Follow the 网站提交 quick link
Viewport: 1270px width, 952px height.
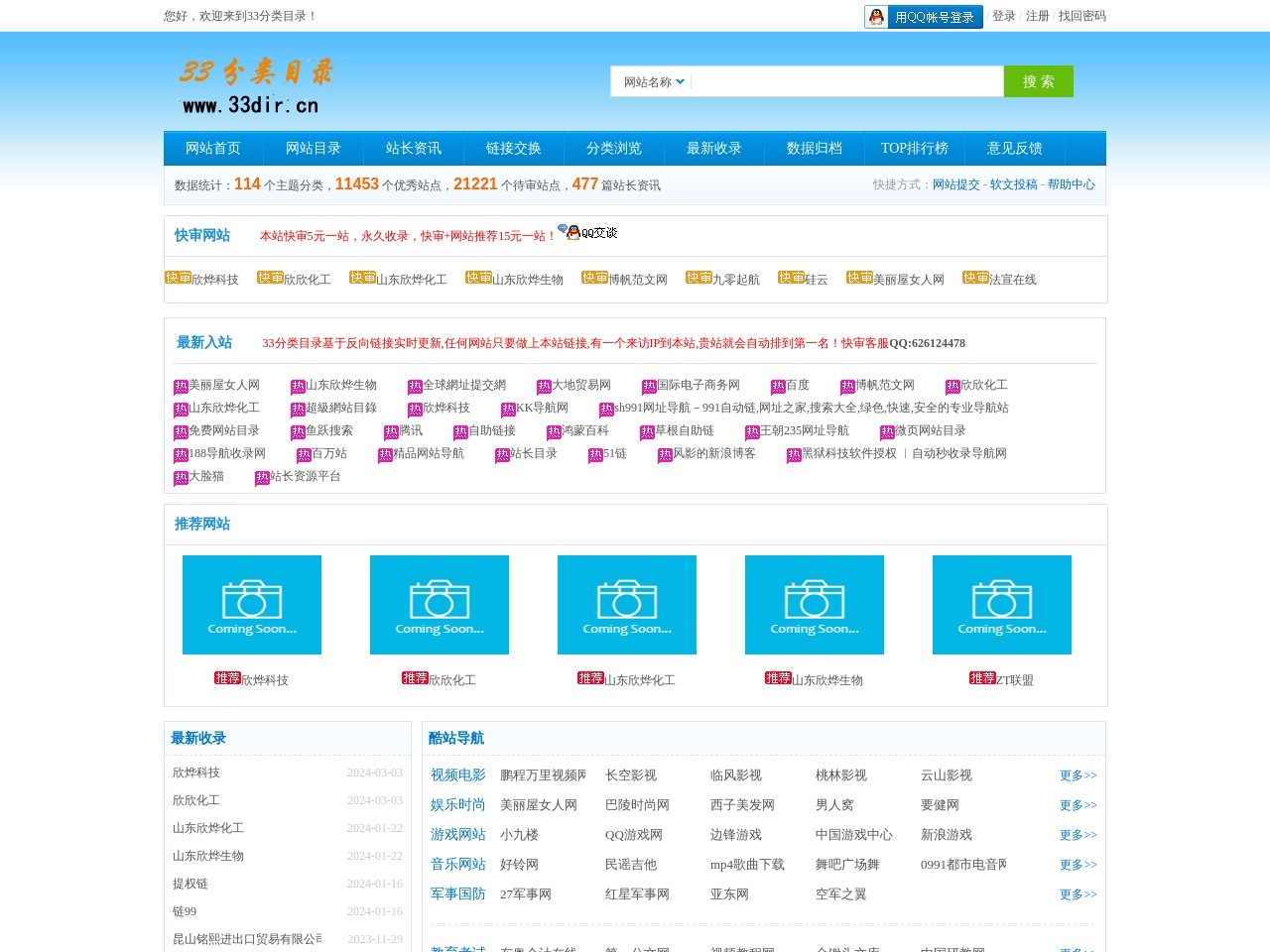click(955, 184)
